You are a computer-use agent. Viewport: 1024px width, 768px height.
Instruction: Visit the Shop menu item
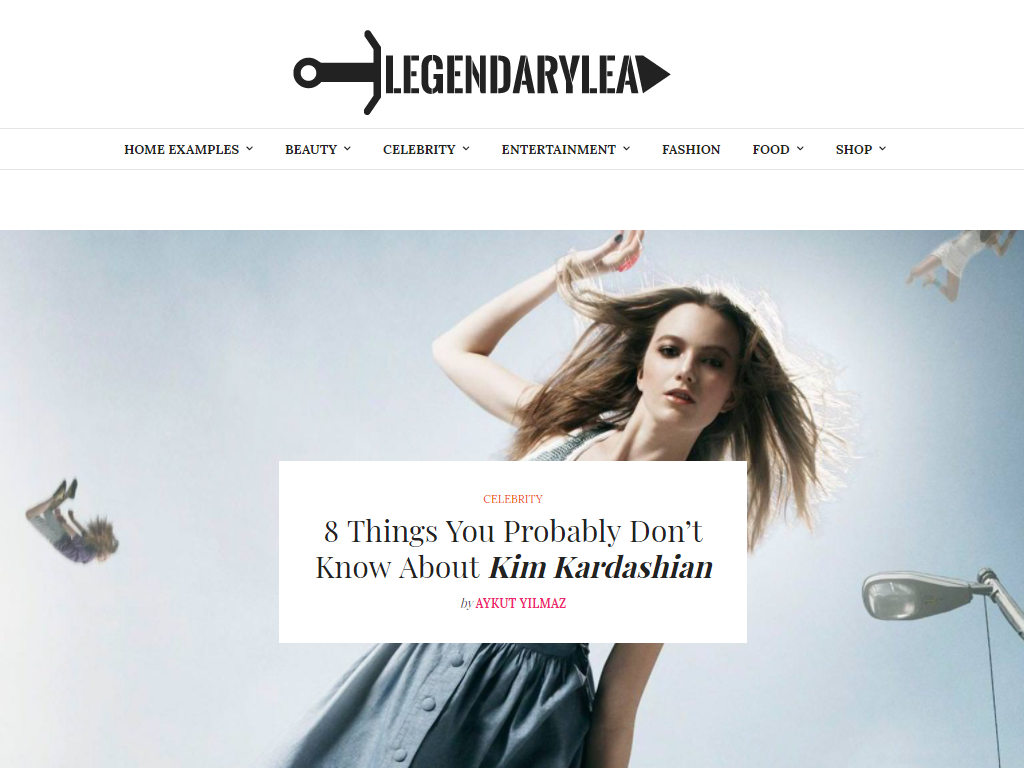coord(854,150)
